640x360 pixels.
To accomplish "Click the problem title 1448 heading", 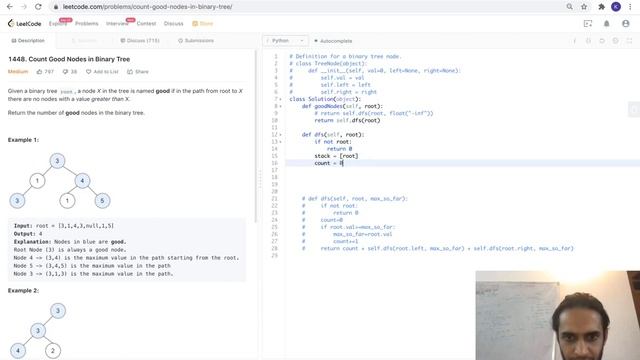I will (x=69, y=59).
